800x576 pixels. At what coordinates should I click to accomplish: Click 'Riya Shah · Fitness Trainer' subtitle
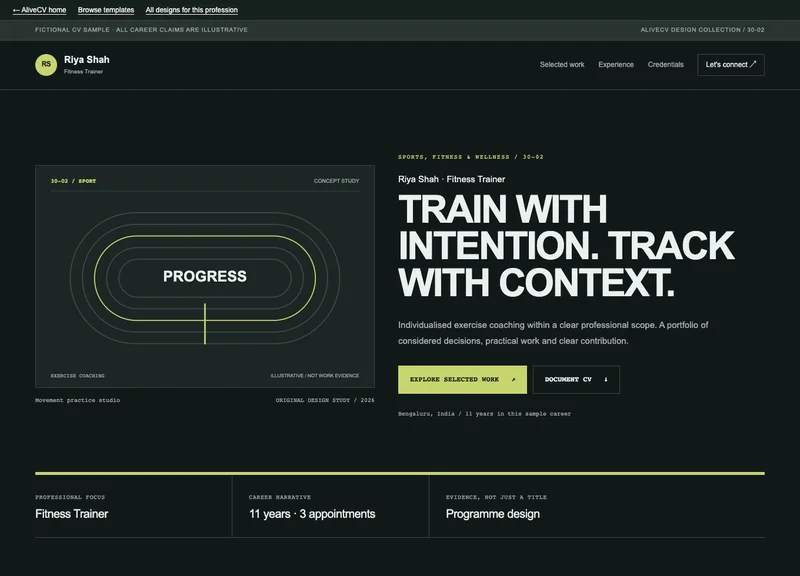(x=452, y=180)
